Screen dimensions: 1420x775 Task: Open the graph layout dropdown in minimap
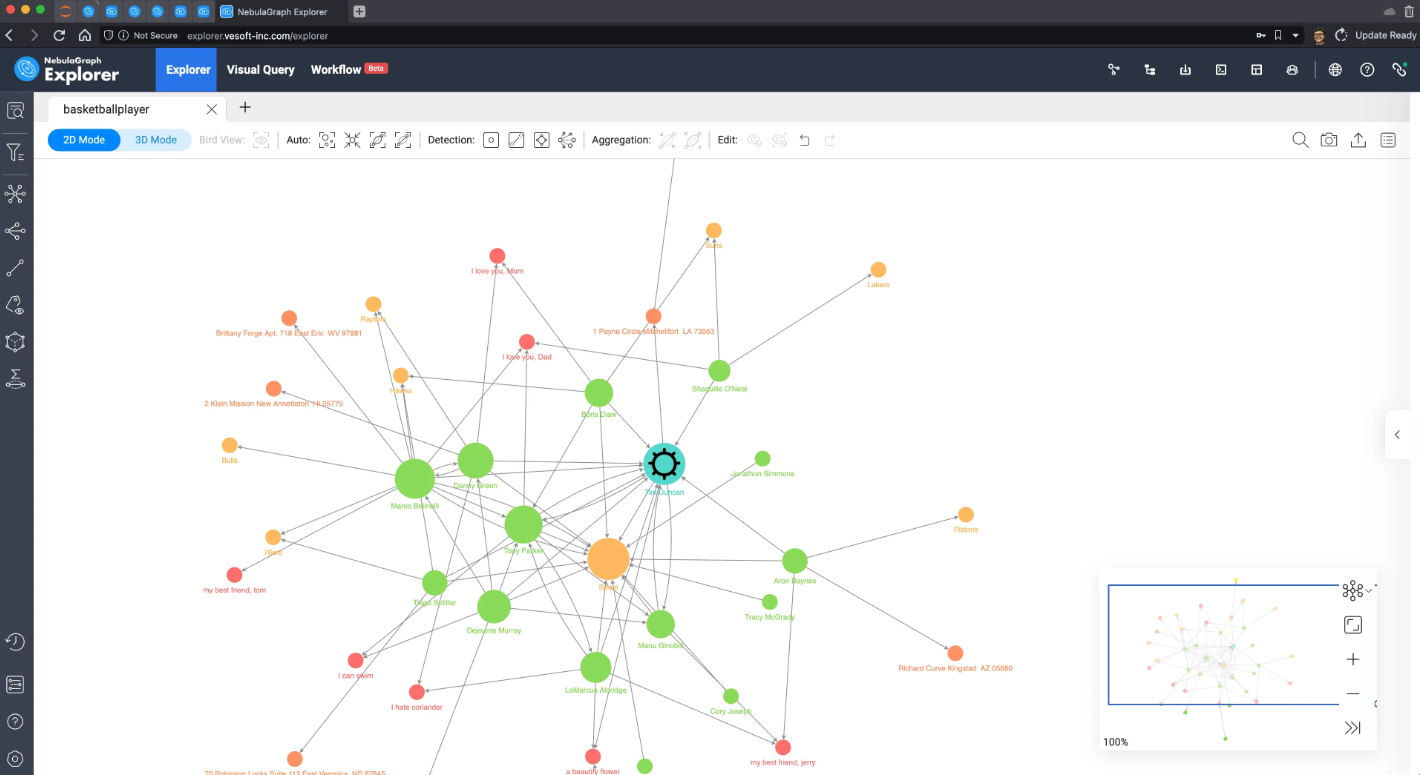(x=1355, y=591)
